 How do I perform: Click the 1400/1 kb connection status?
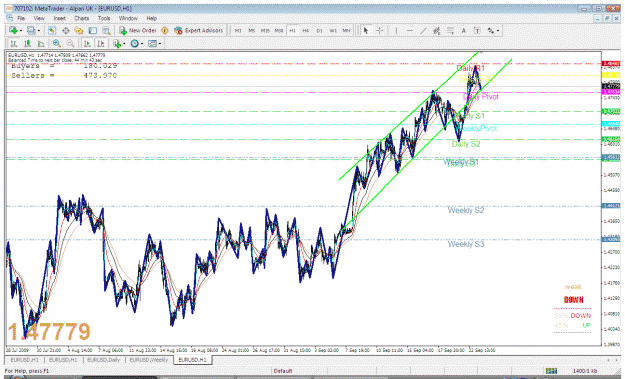[x=586, y=371]
